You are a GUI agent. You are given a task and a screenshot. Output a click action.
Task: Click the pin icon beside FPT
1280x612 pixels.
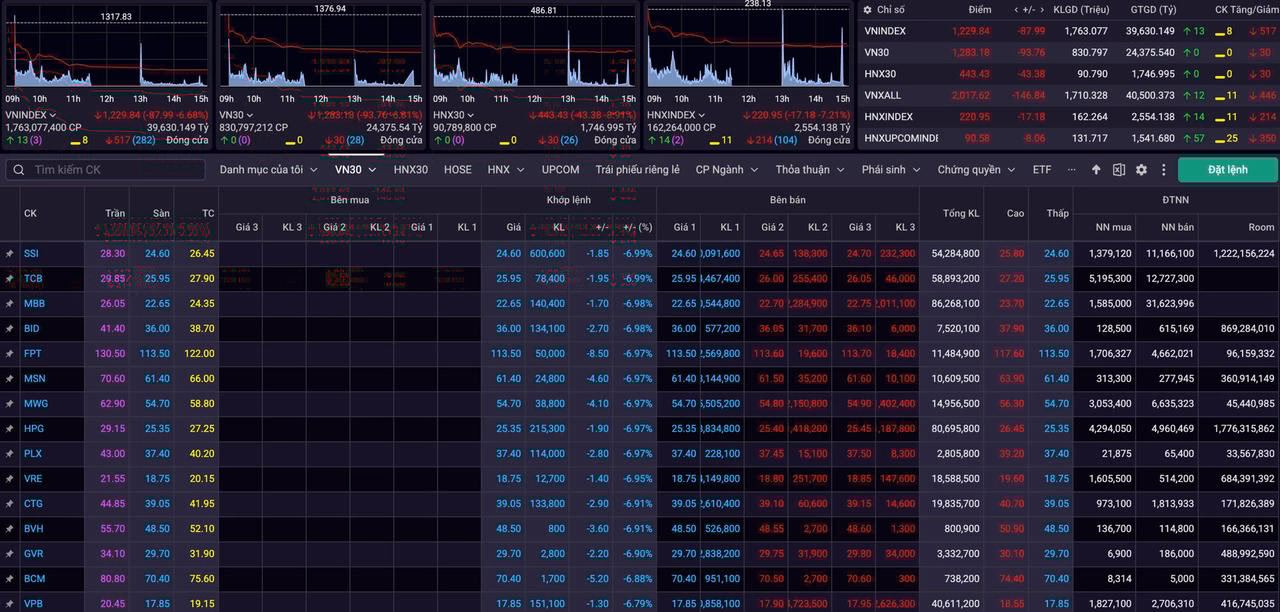pos(10,354)
